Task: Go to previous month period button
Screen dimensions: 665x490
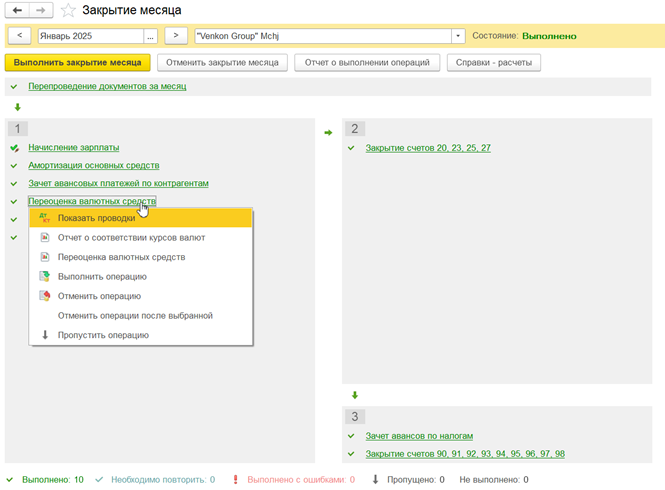Action: click(20, 36)
